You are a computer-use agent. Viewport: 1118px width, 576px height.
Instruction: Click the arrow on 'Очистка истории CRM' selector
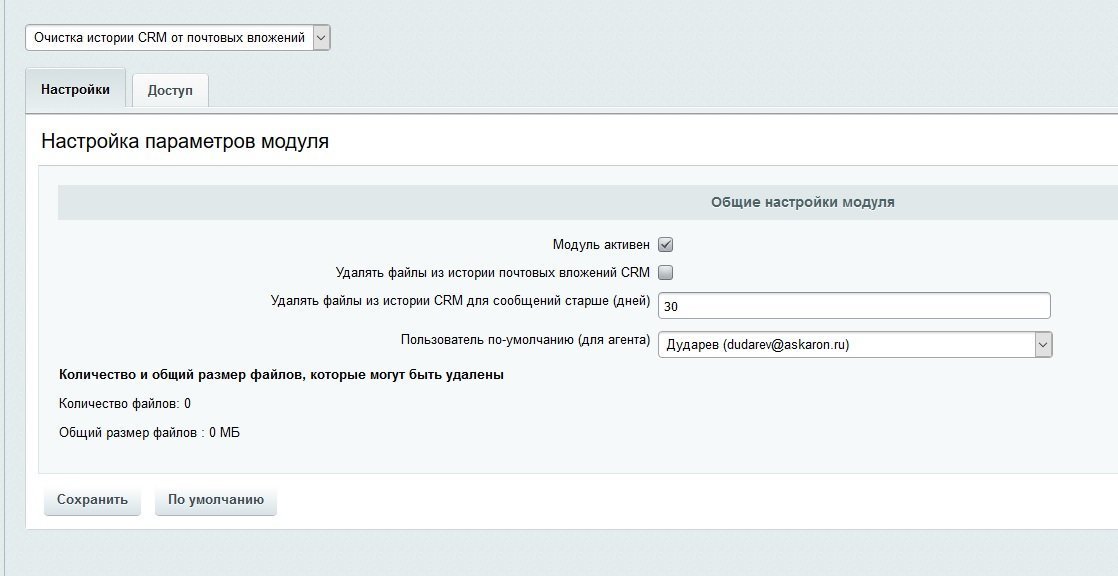coord(321,38)
